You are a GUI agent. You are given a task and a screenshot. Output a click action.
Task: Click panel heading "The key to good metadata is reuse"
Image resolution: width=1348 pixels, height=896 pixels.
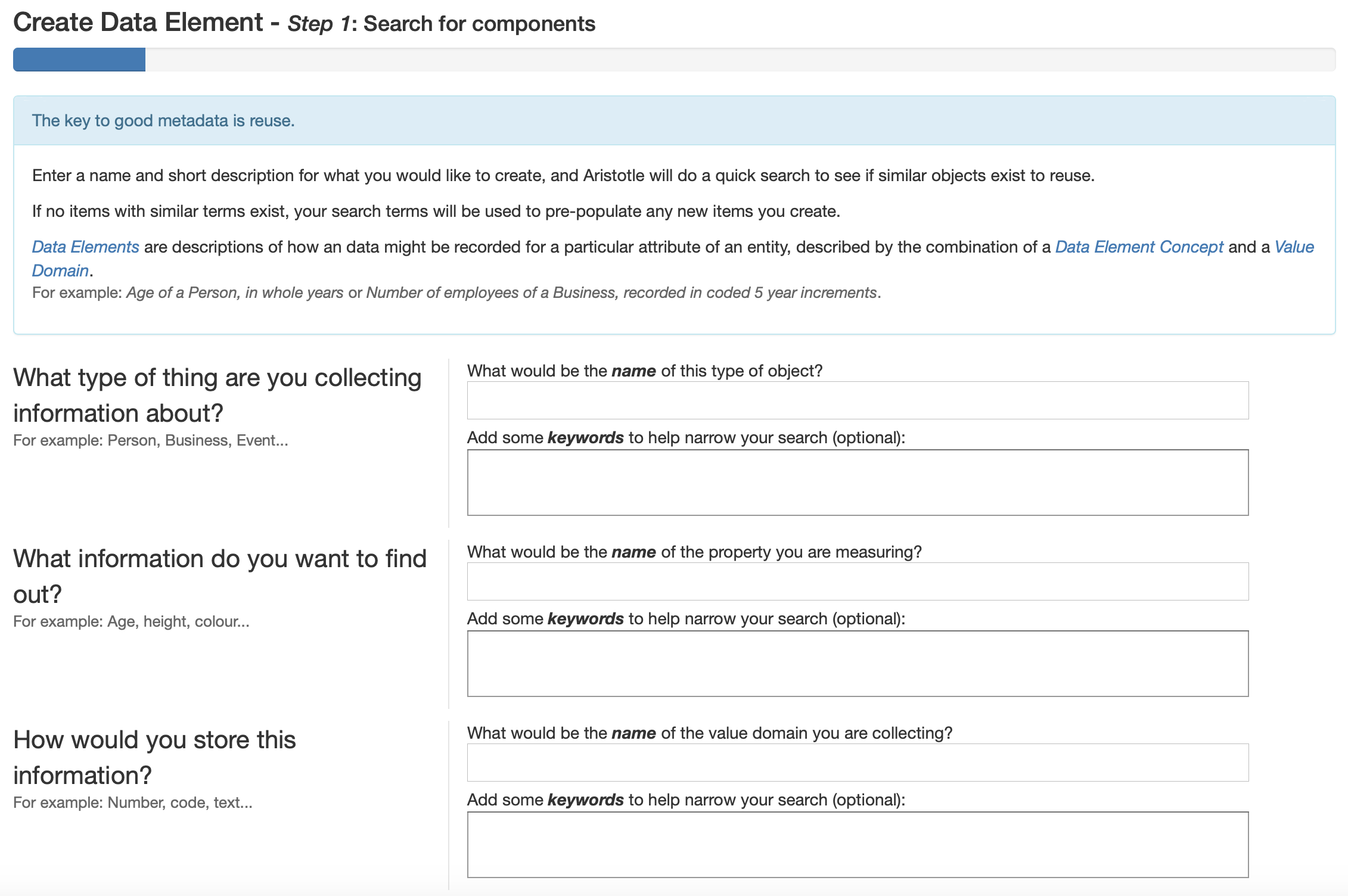[163, 121]
